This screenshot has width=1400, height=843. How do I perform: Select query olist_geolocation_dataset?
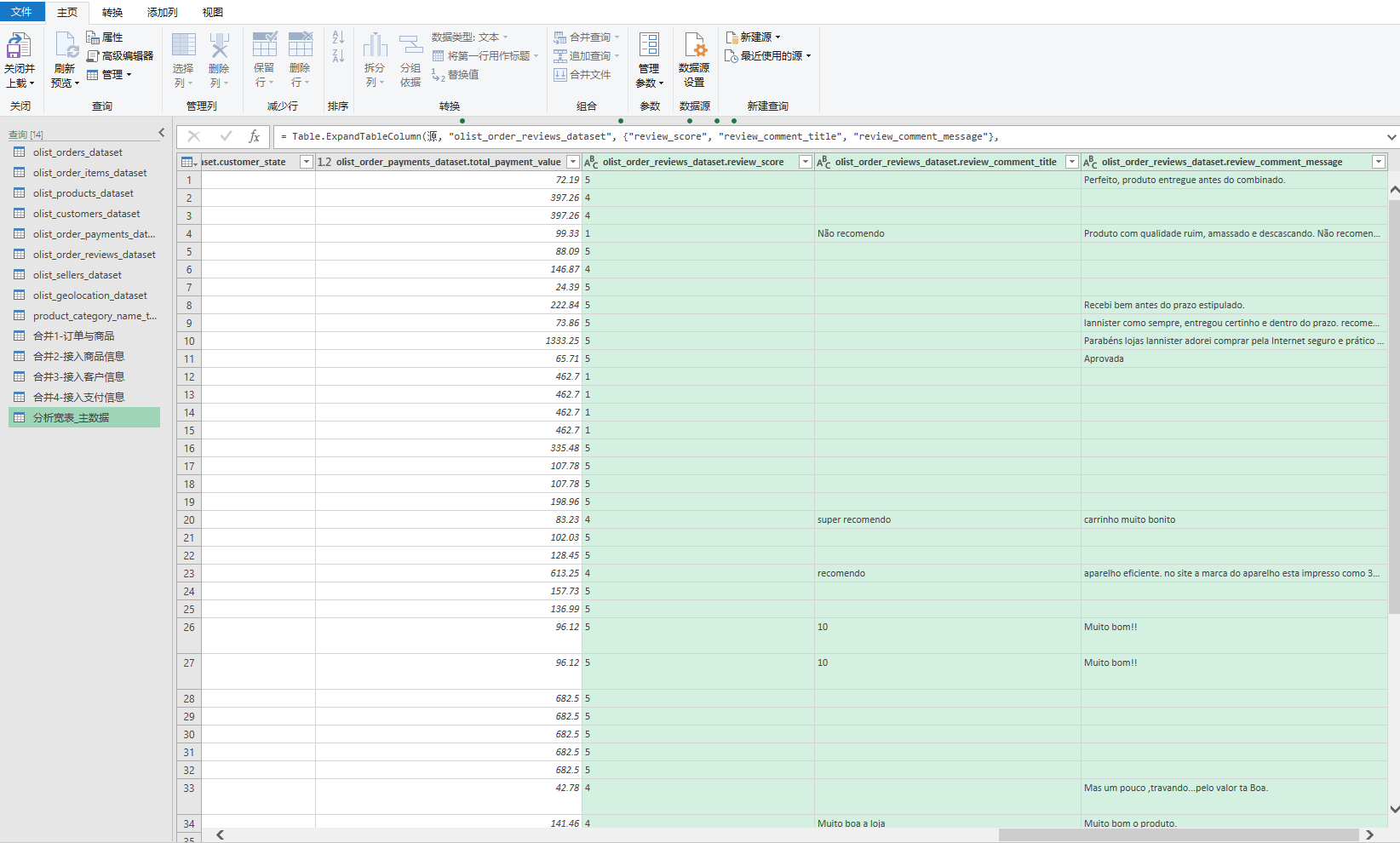(x=84, y=295)
